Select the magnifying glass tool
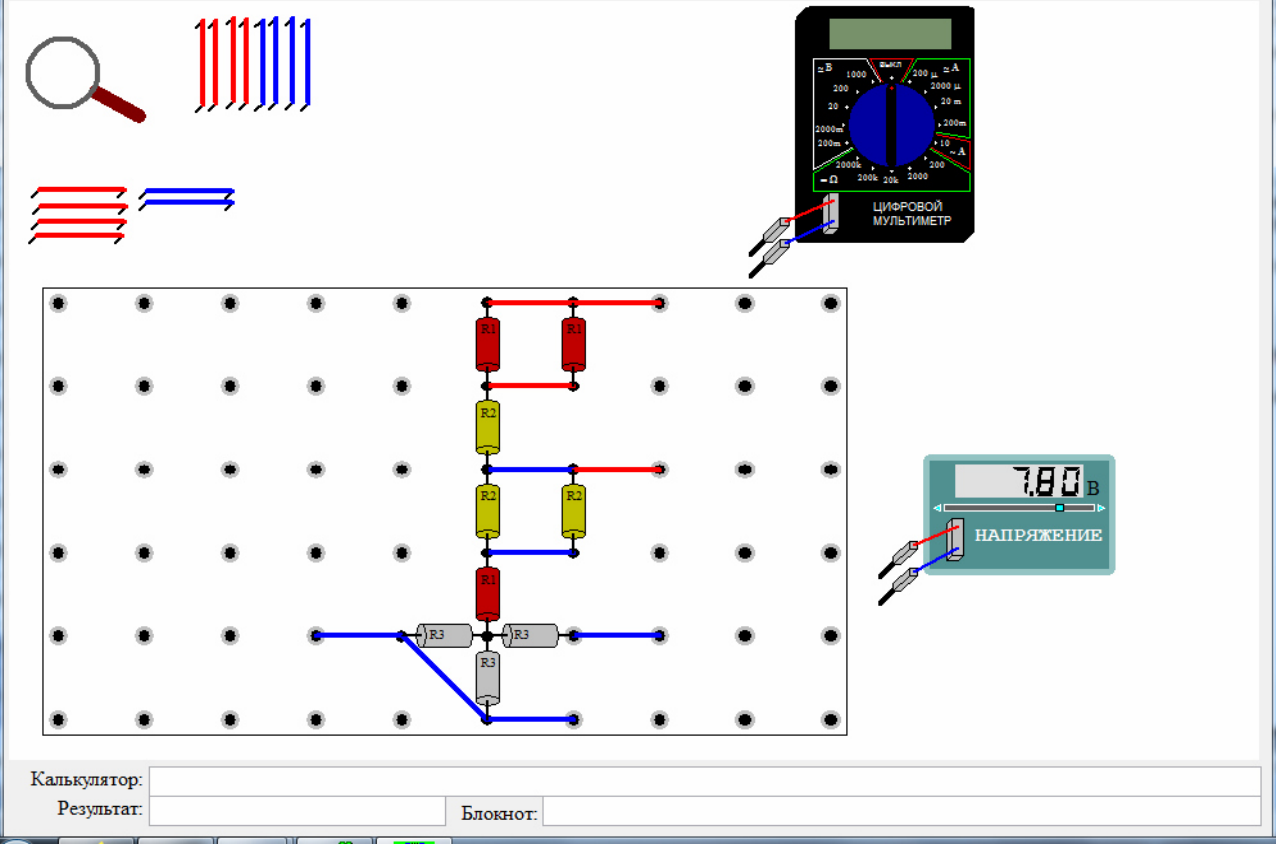 coord(84,78)
